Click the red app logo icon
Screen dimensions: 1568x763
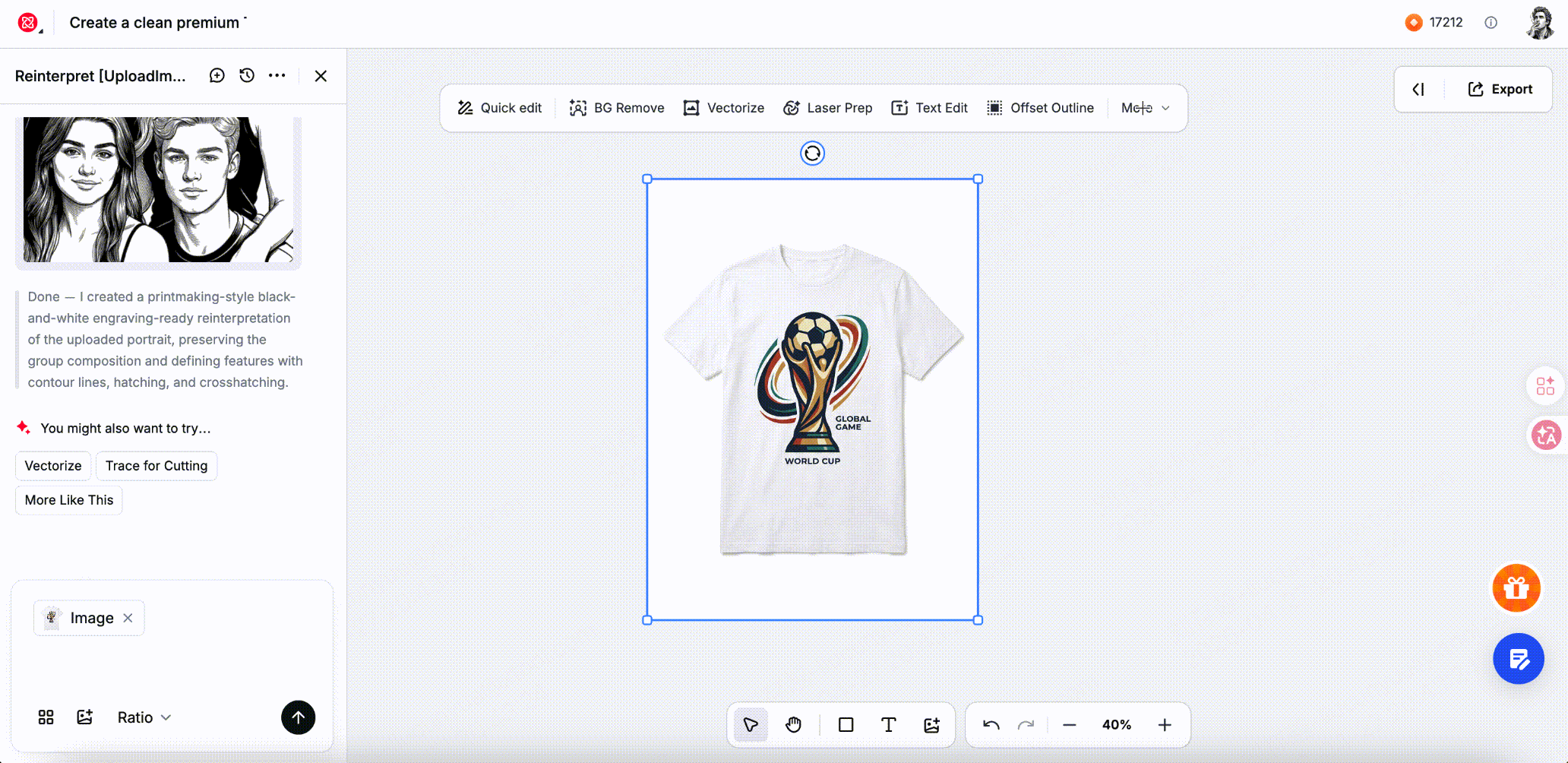coord(28,23)
